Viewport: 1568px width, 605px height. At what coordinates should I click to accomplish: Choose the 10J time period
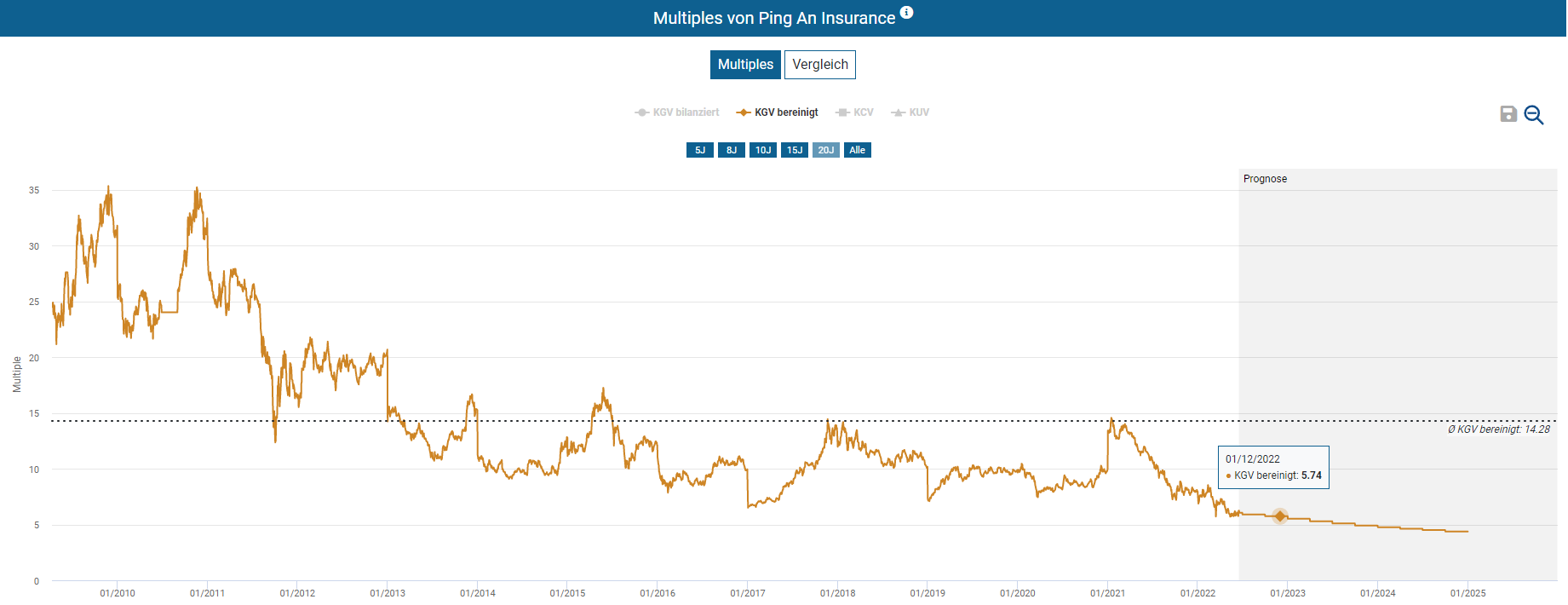[x=763, y=150]
